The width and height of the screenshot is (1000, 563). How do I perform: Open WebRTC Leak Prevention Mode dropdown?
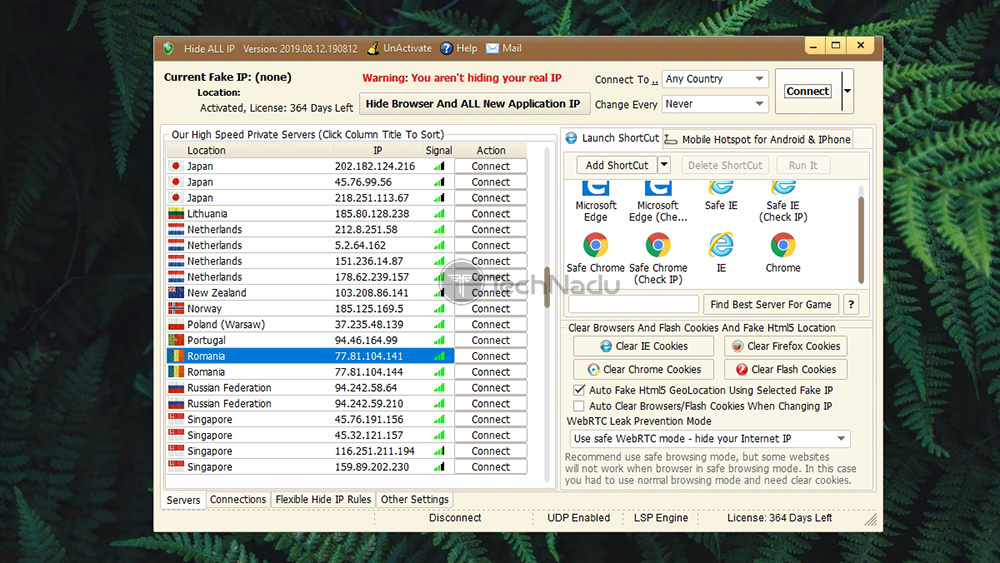pyautogui.click(x=710, y=439)
